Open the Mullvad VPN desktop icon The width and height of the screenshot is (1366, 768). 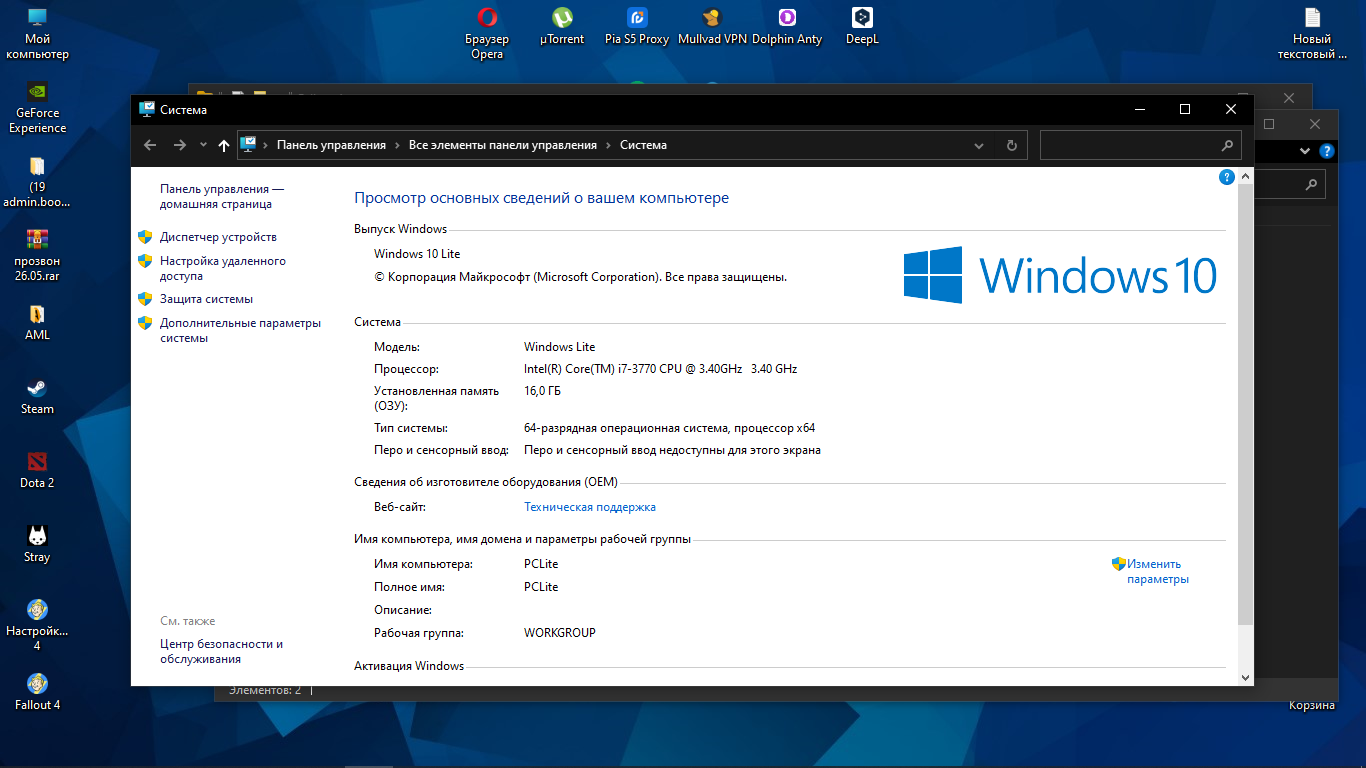coord(712,18)
